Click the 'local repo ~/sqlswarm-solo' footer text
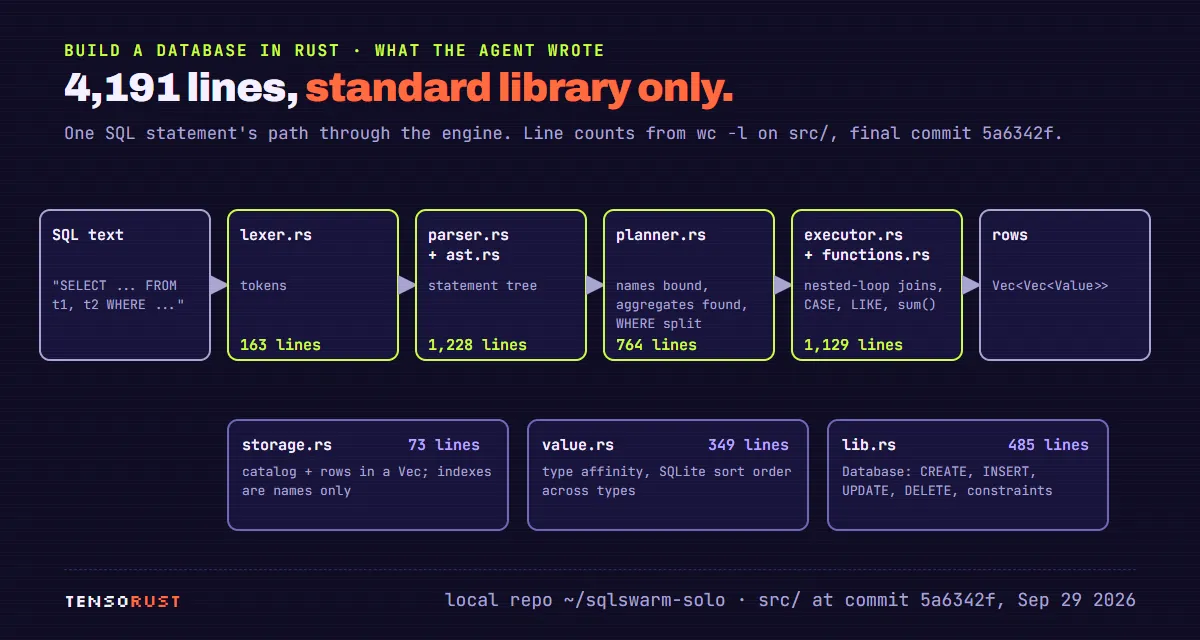 pos(790,600)
